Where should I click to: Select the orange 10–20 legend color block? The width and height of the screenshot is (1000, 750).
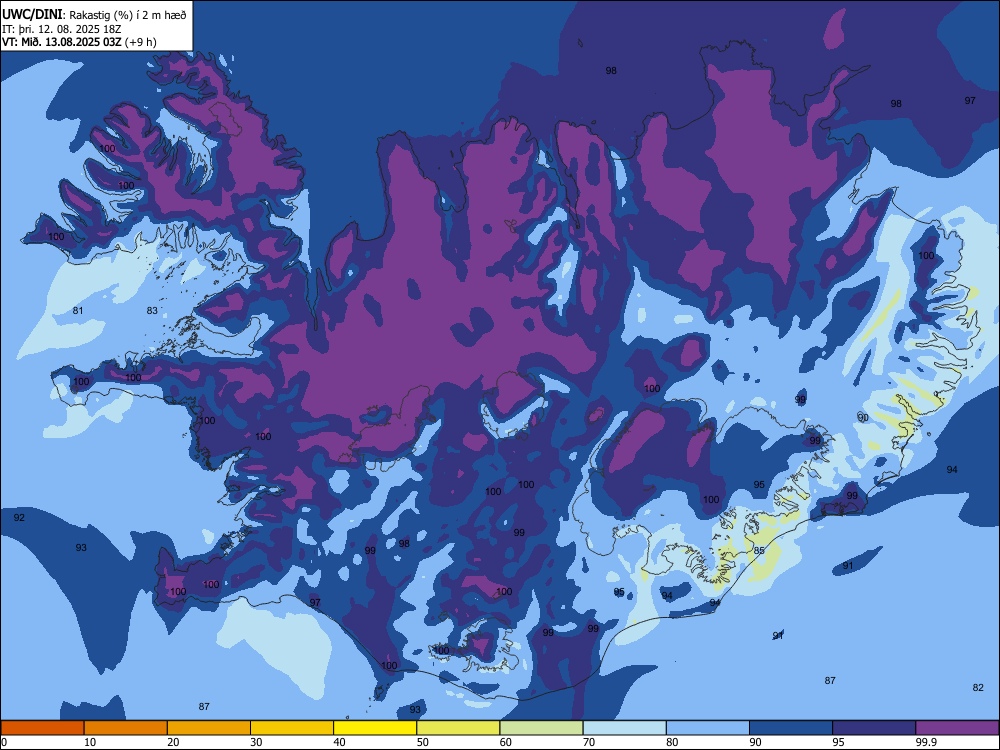[126, 728]
